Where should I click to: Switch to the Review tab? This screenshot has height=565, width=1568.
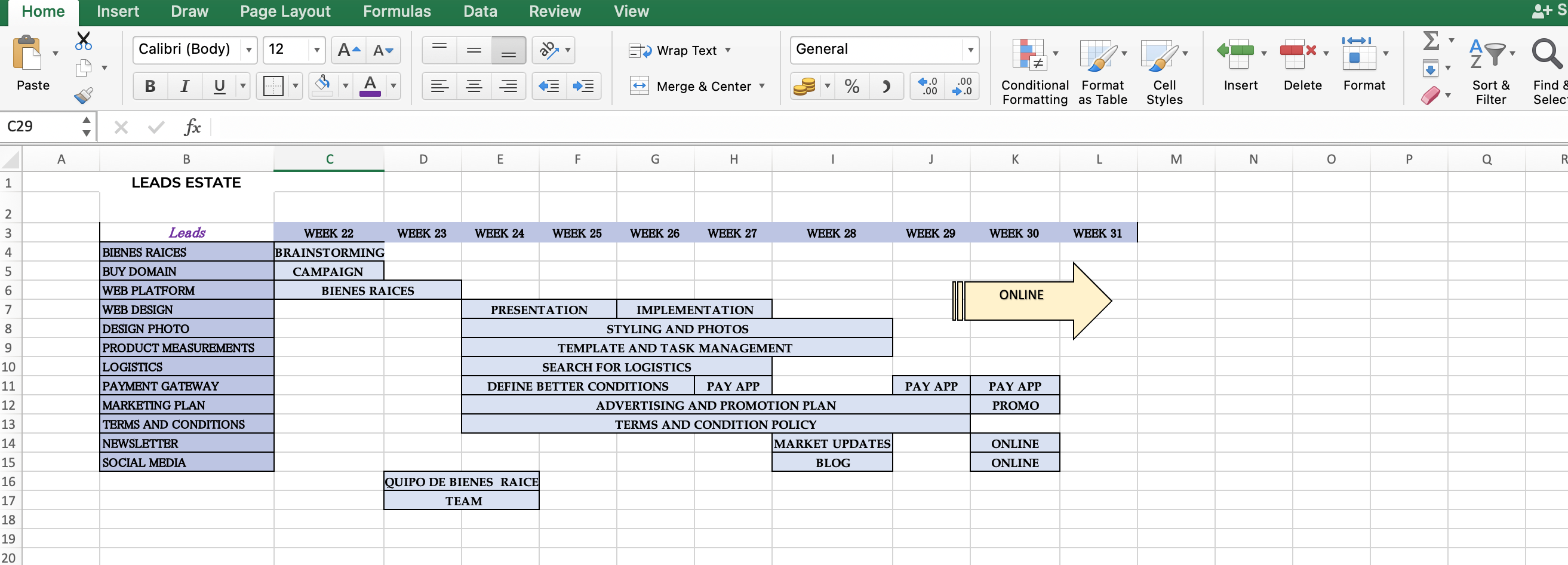pyautogui.click(x=555, y=11)
